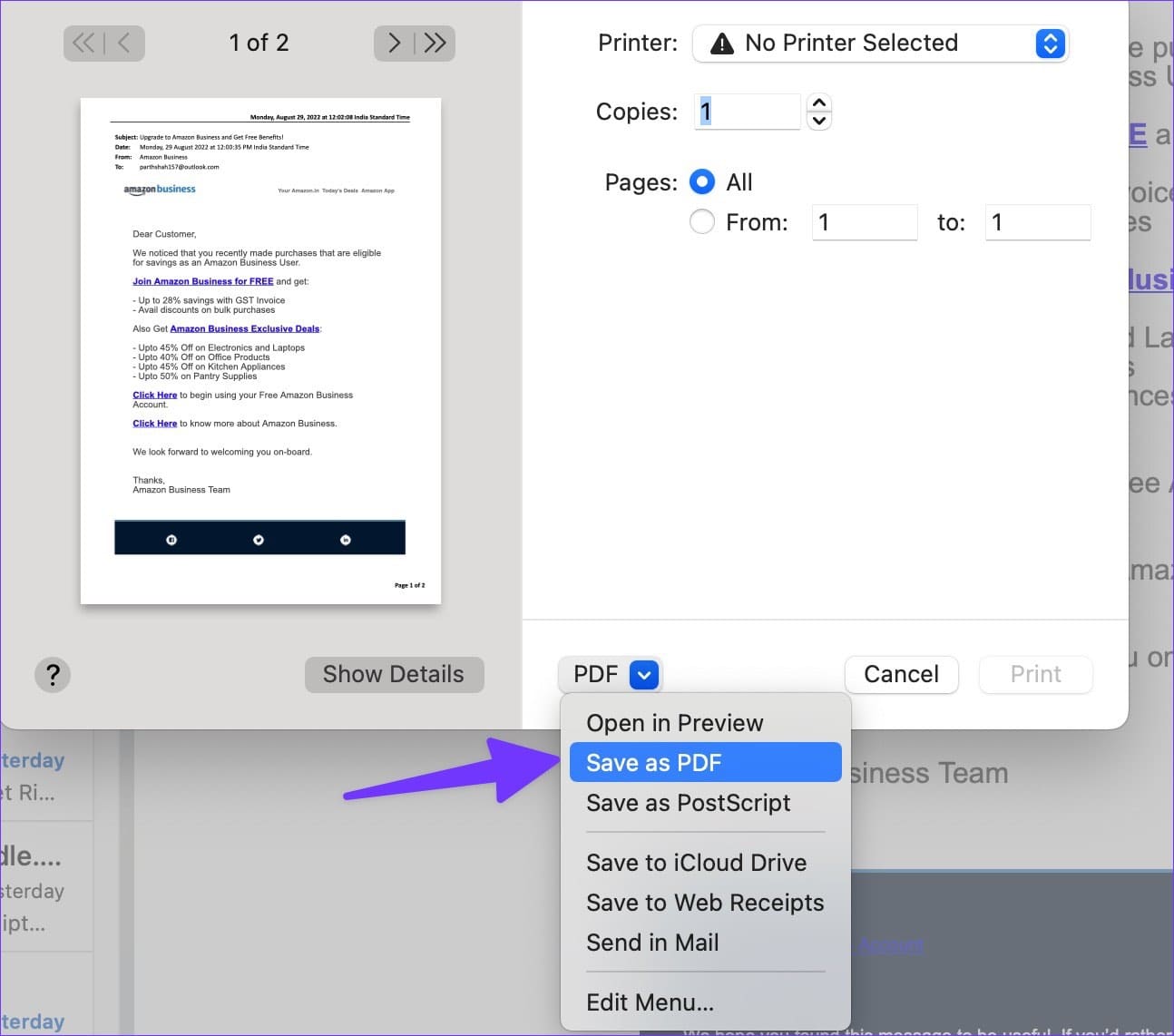Image resolution: width=1174 pixels, height=1036 pixels.
Task: Open the print help question mark
Action: (x=53, y=674)
